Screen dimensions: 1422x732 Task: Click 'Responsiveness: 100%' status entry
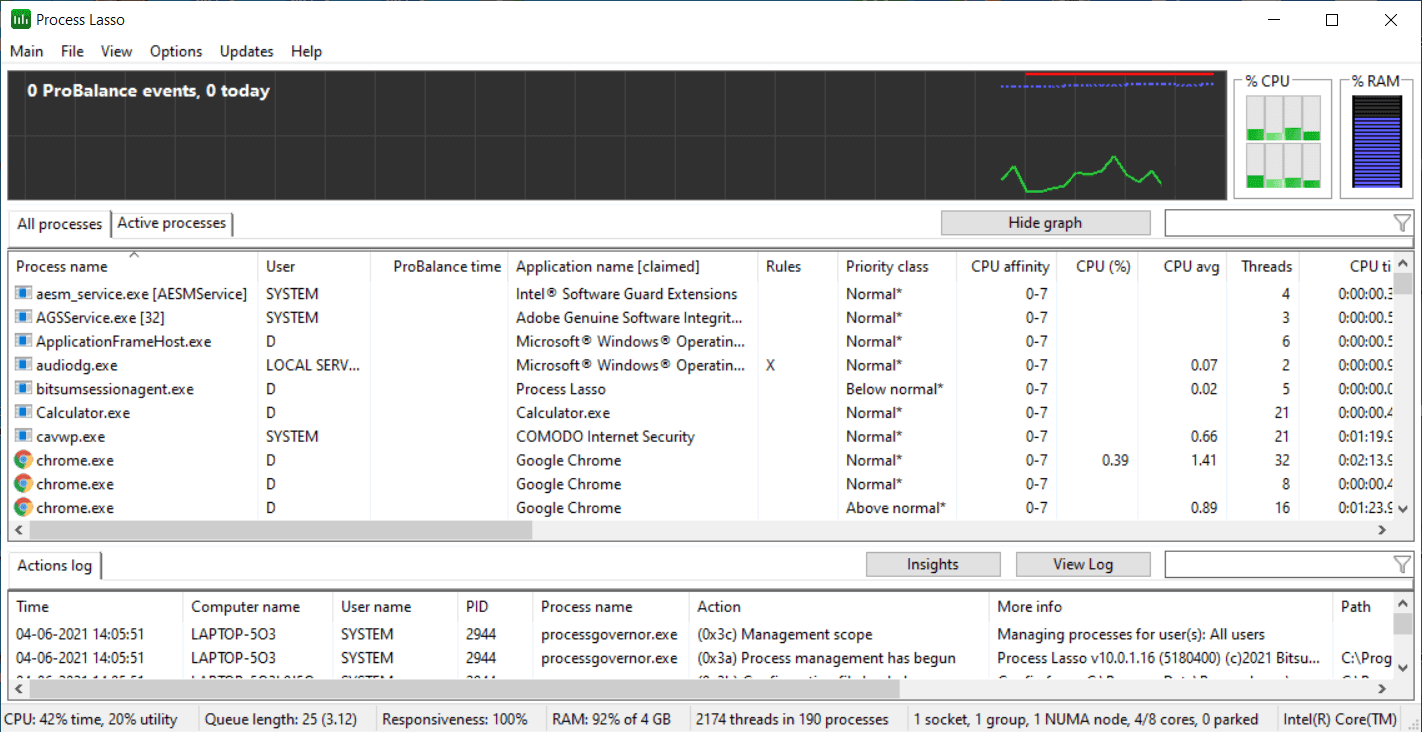455,719
